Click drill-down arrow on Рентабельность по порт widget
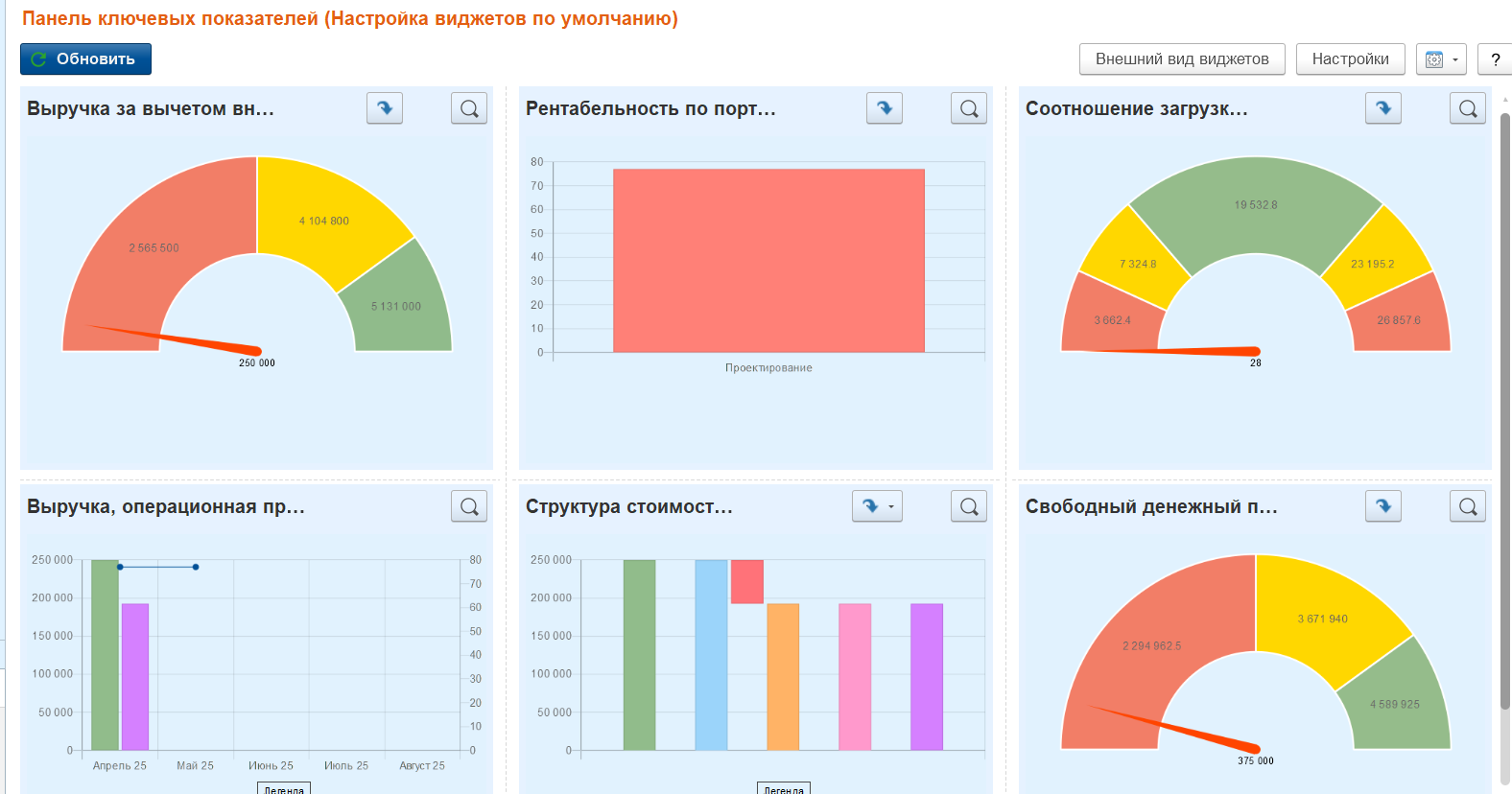 885,108
